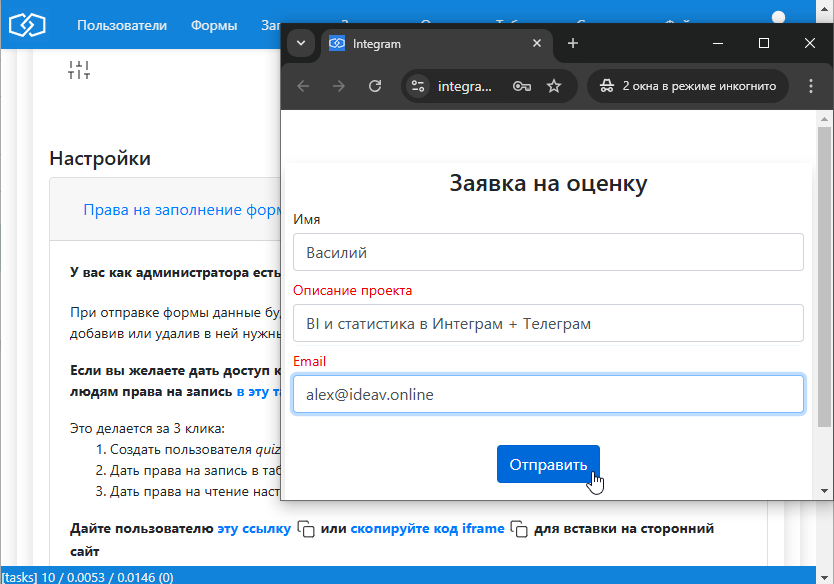Copy the form link icon

click(306, 529)
